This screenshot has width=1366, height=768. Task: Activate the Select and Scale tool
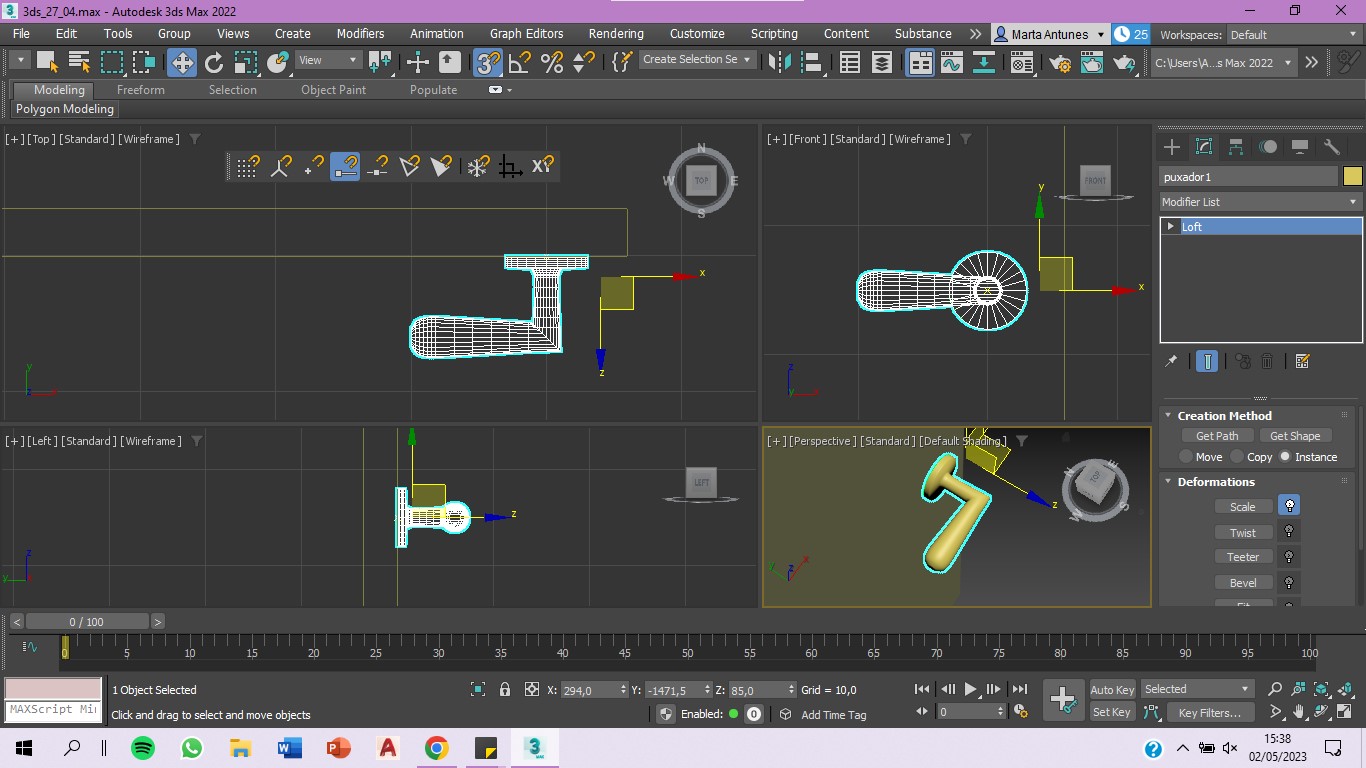click(246, 62)
